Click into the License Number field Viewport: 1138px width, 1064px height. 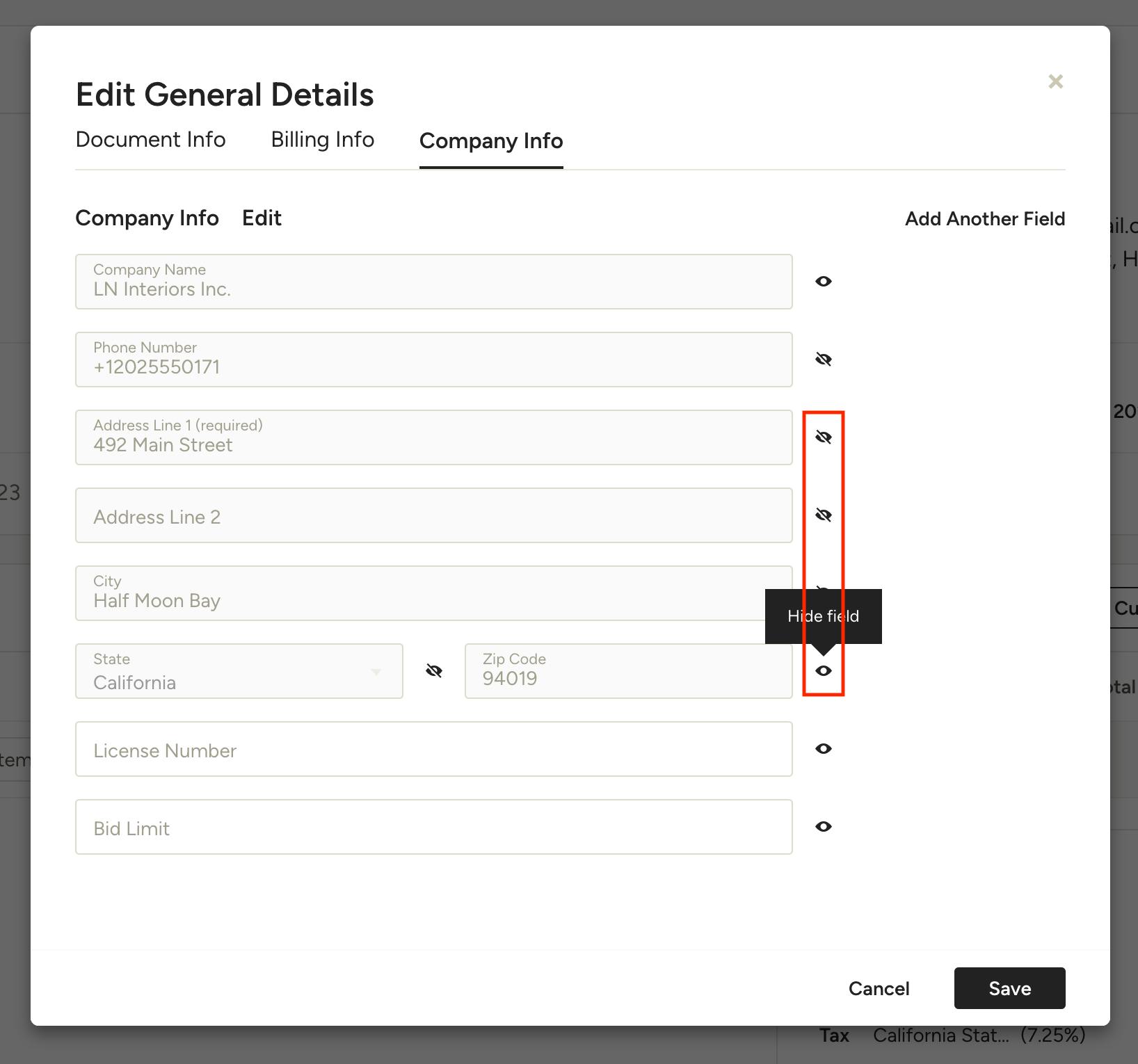(x=433, y=749)
